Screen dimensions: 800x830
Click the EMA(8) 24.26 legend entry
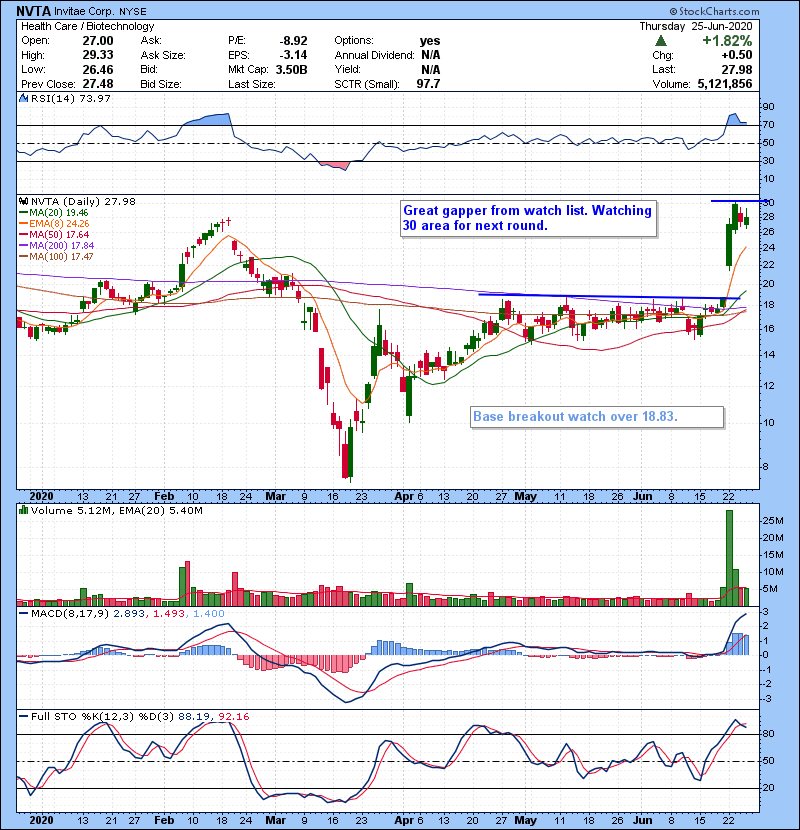click(59, 223)
